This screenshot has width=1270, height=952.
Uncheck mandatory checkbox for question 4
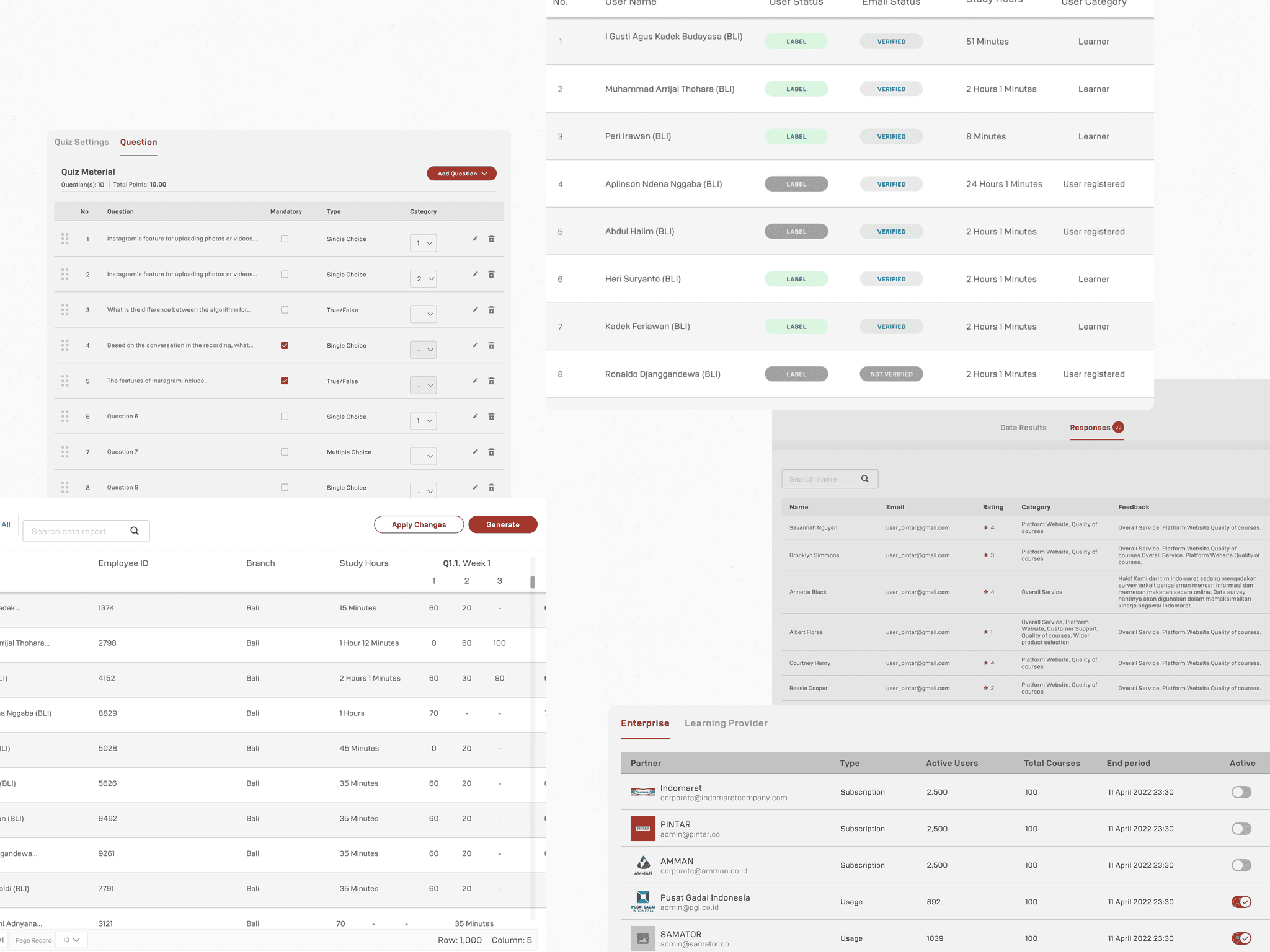pos(285,345)
